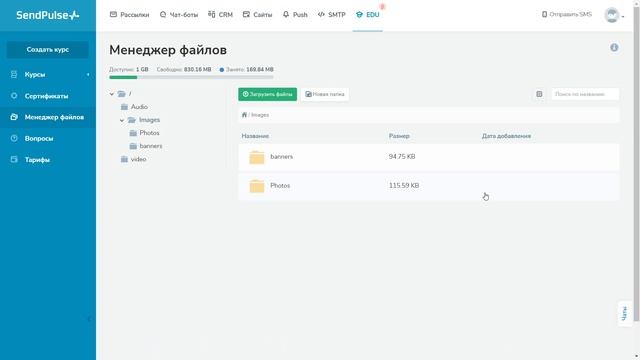The image size is (640, 360).
Task: Click the Менеджер файлов sidebar icon
Action: point(14,117)
